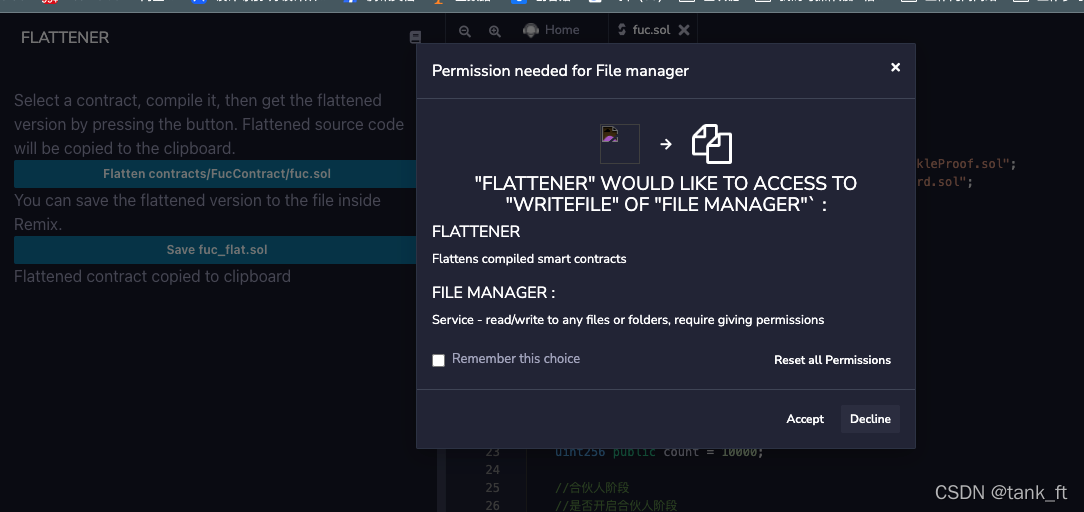Click line number 24 in editor gutter

coord(492,470)
